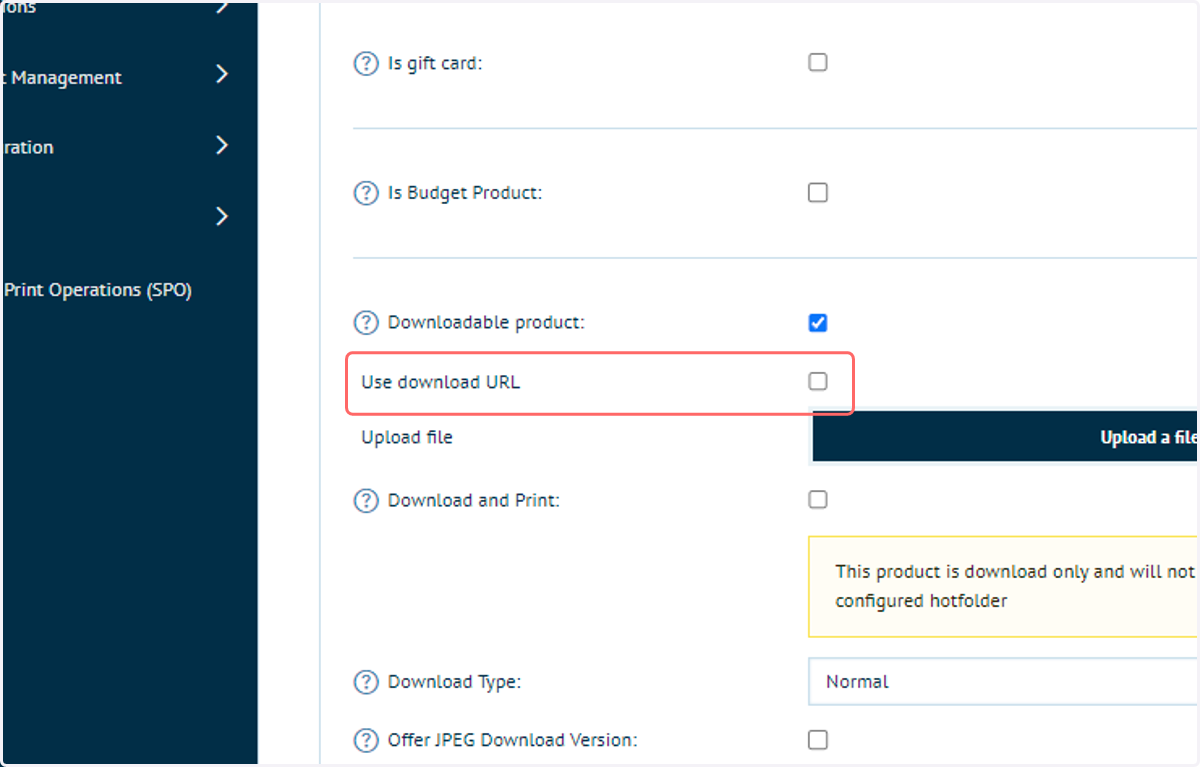1200x767 pixels.
Task: Click the 'Use download URL' label
Action: tap(440, 382)
